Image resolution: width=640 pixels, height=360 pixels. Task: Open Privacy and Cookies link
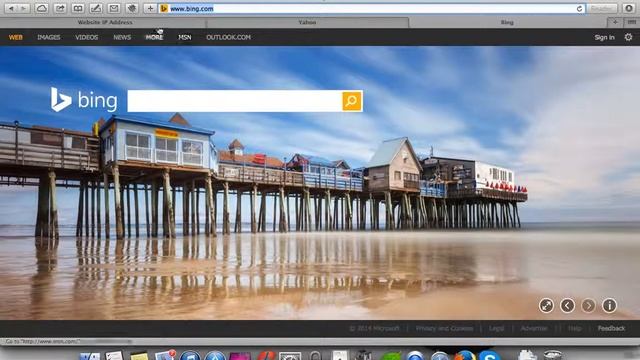444,328
